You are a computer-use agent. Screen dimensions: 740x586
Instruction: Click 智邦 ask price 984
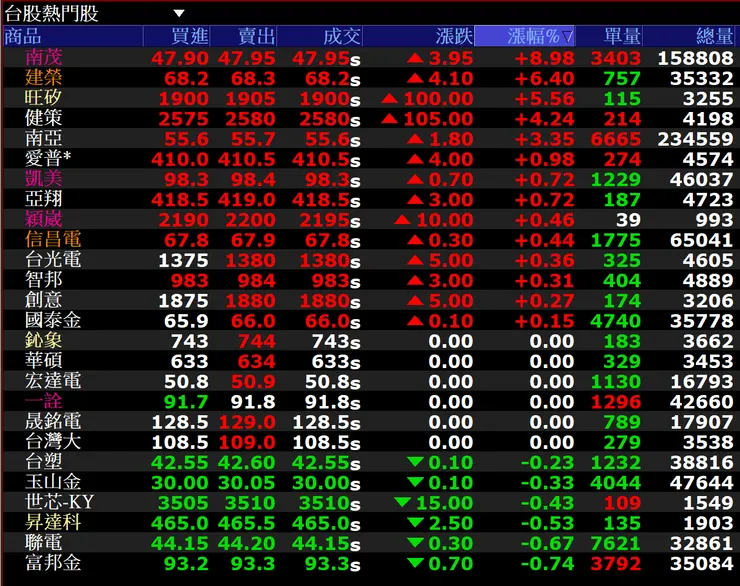(x=257, y=281)
